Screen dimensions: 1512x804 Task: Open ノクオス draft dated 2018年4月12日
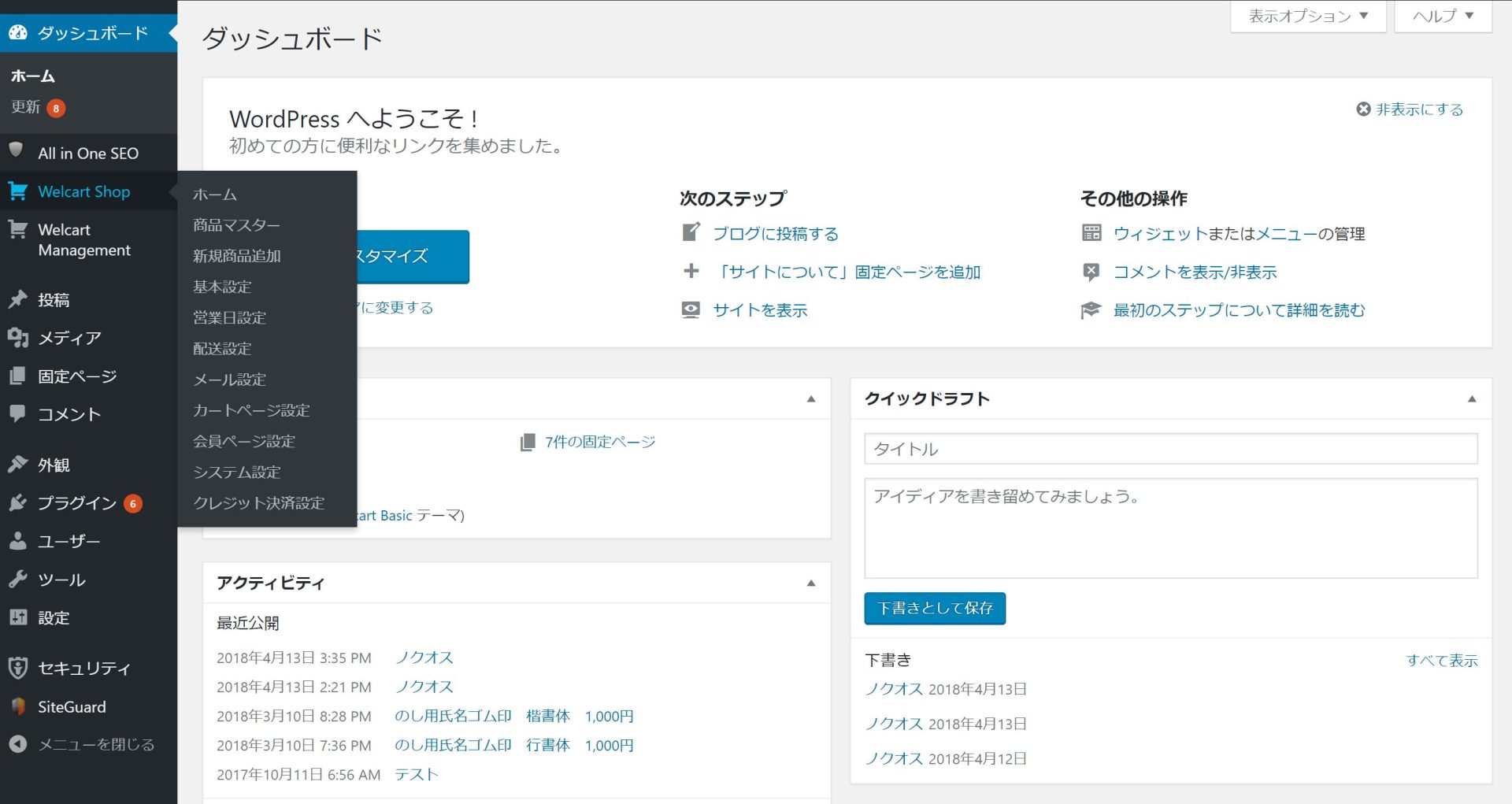(x=894, y=758)
